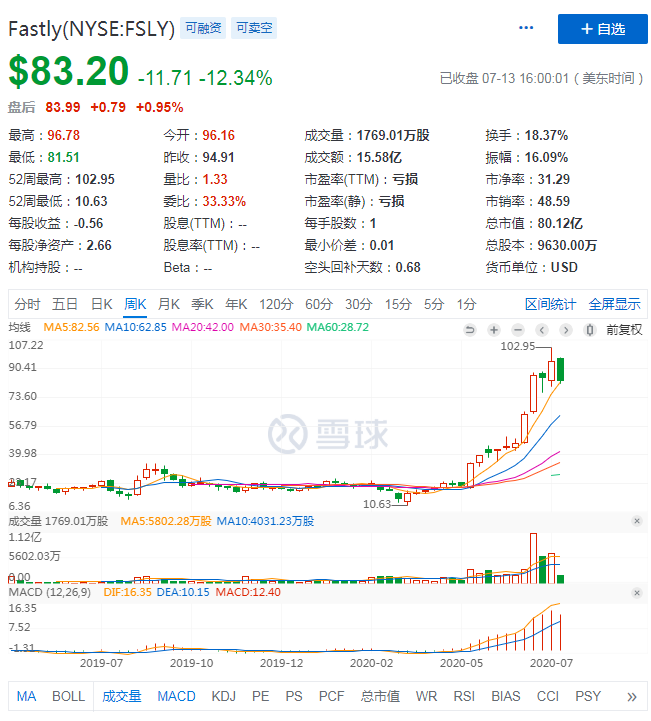Switch to 30分 interval chart

coord(359,304)
